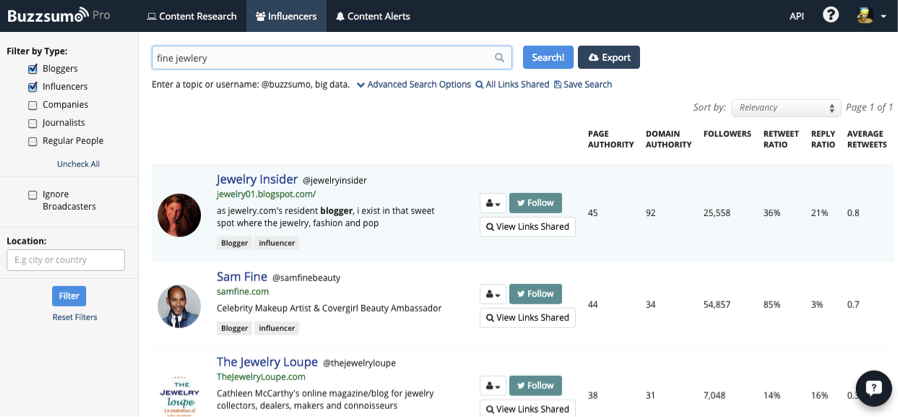The height and width of the screenshot is (417, 898).
Task: Export the influencer results
Action: pyautogui.click(x=609, y=57)
